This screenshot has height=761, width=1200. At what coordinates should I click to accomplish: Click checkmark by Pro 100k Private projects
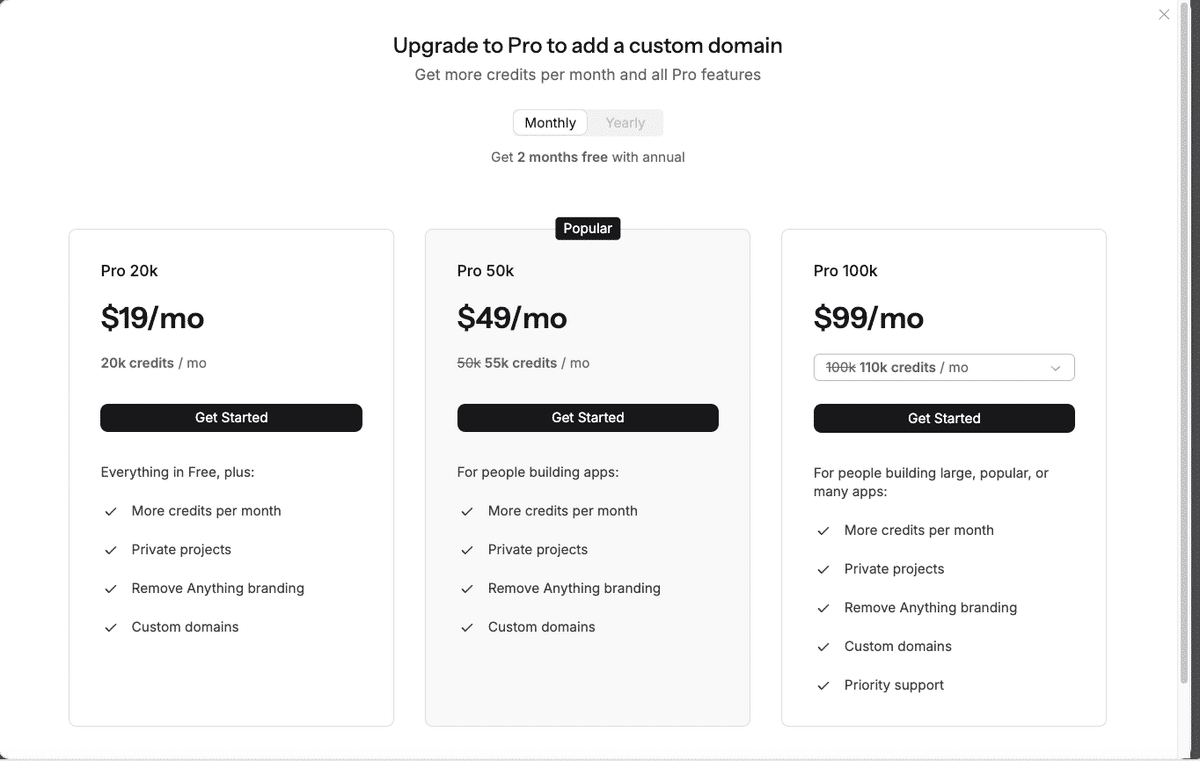point(823,569)
